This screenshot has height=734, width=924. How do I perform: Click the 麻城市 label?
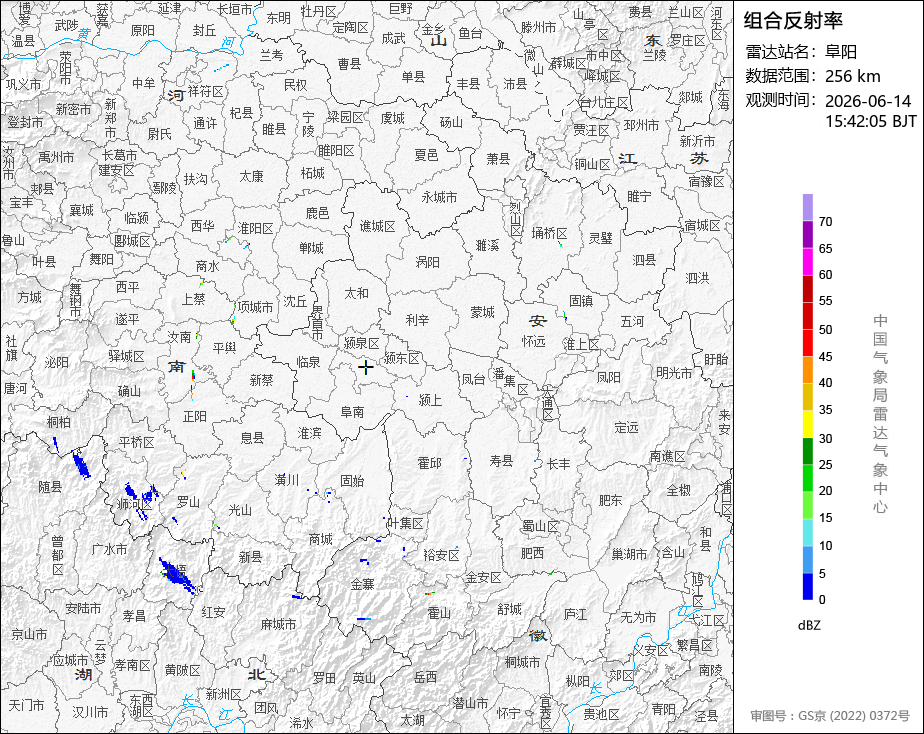tap(278, 624)
